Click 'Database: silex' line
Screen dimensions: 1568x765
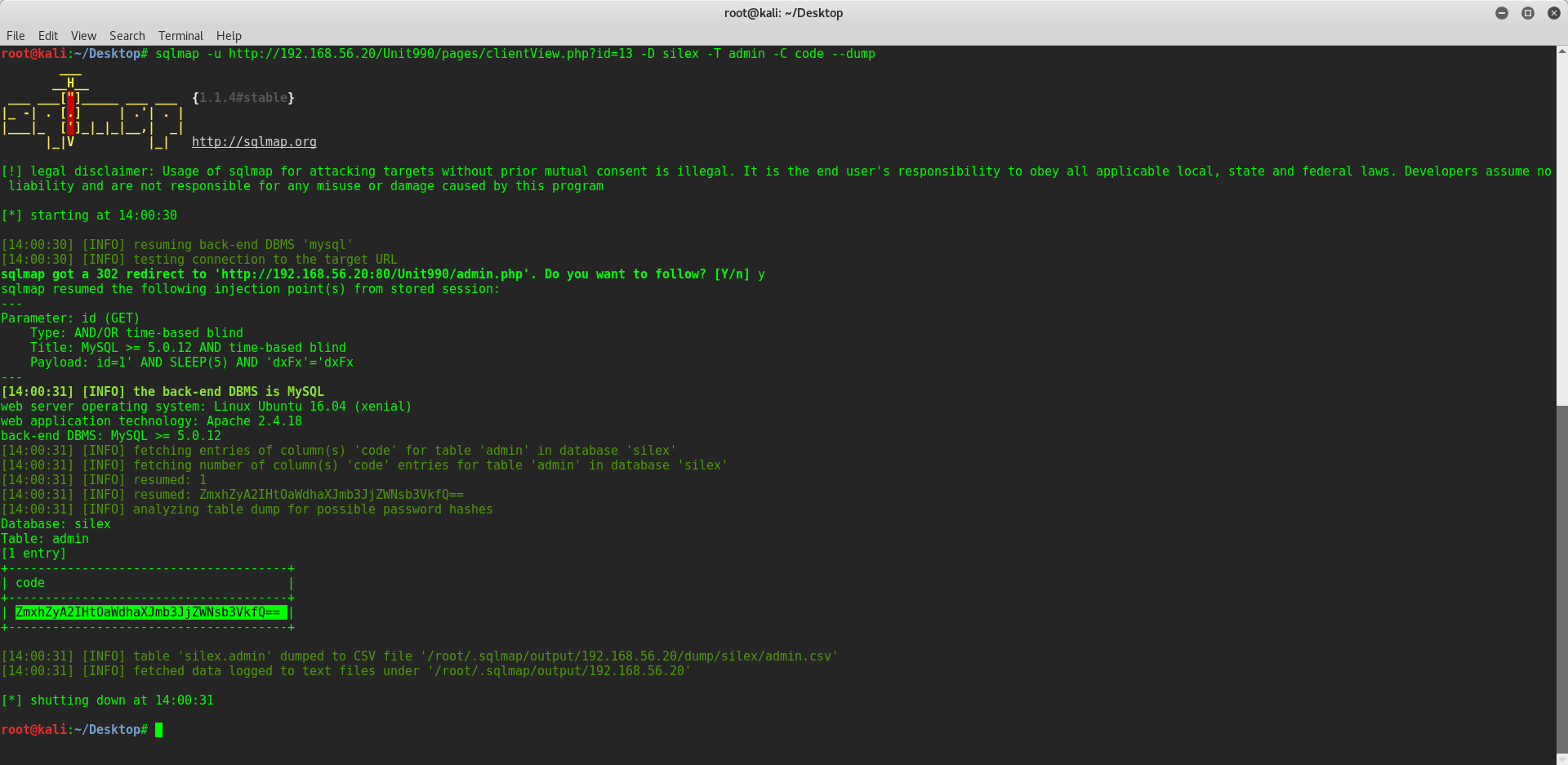pyautogui.click(x=56, y=524)
